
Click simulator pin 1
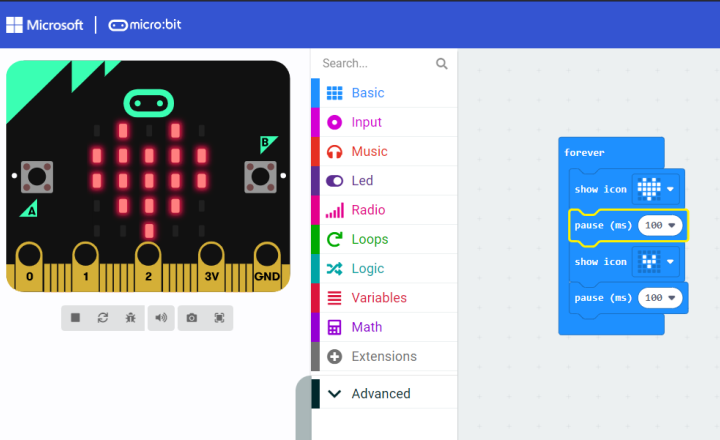pos(85,266)
